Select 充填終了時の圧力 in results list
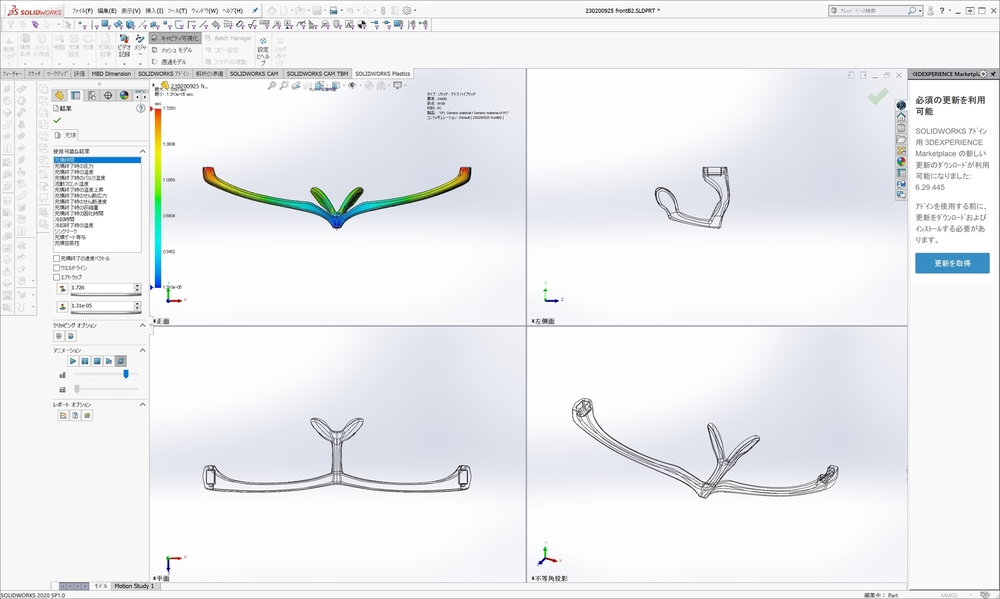 click(97, 166)
